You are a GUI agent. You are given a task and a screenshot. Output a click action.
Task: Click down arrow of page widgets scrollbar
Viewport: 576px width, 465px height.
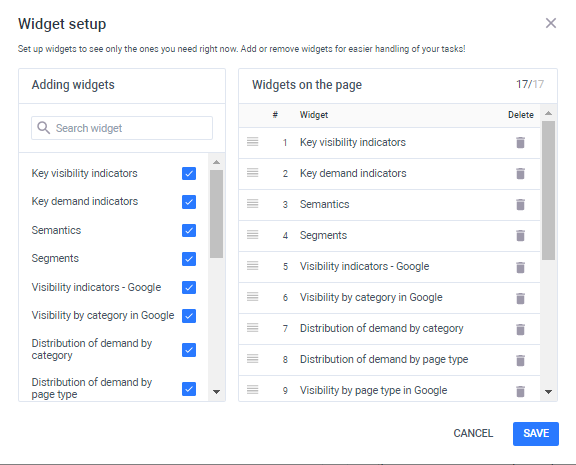pos(548,392)
